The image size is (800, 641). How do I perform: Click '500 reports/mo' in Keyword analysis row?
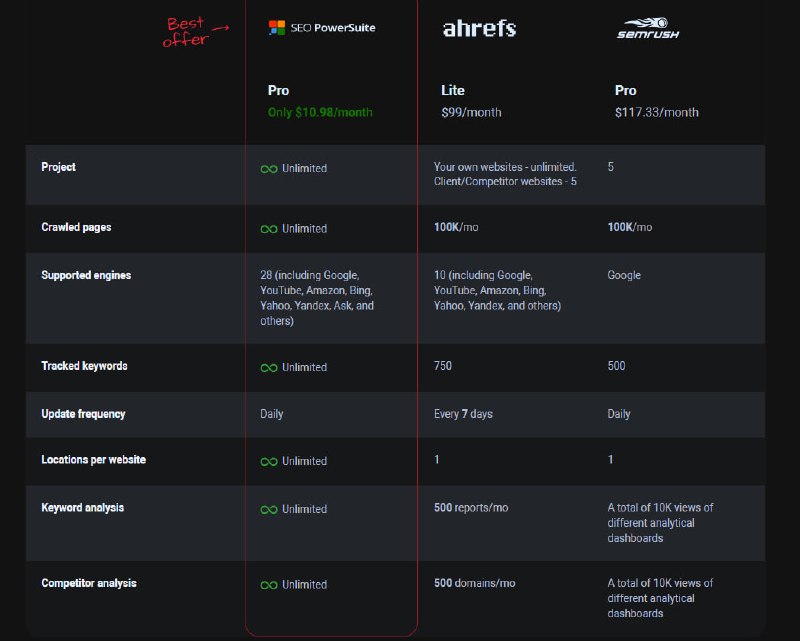click(x=471, y=508)
